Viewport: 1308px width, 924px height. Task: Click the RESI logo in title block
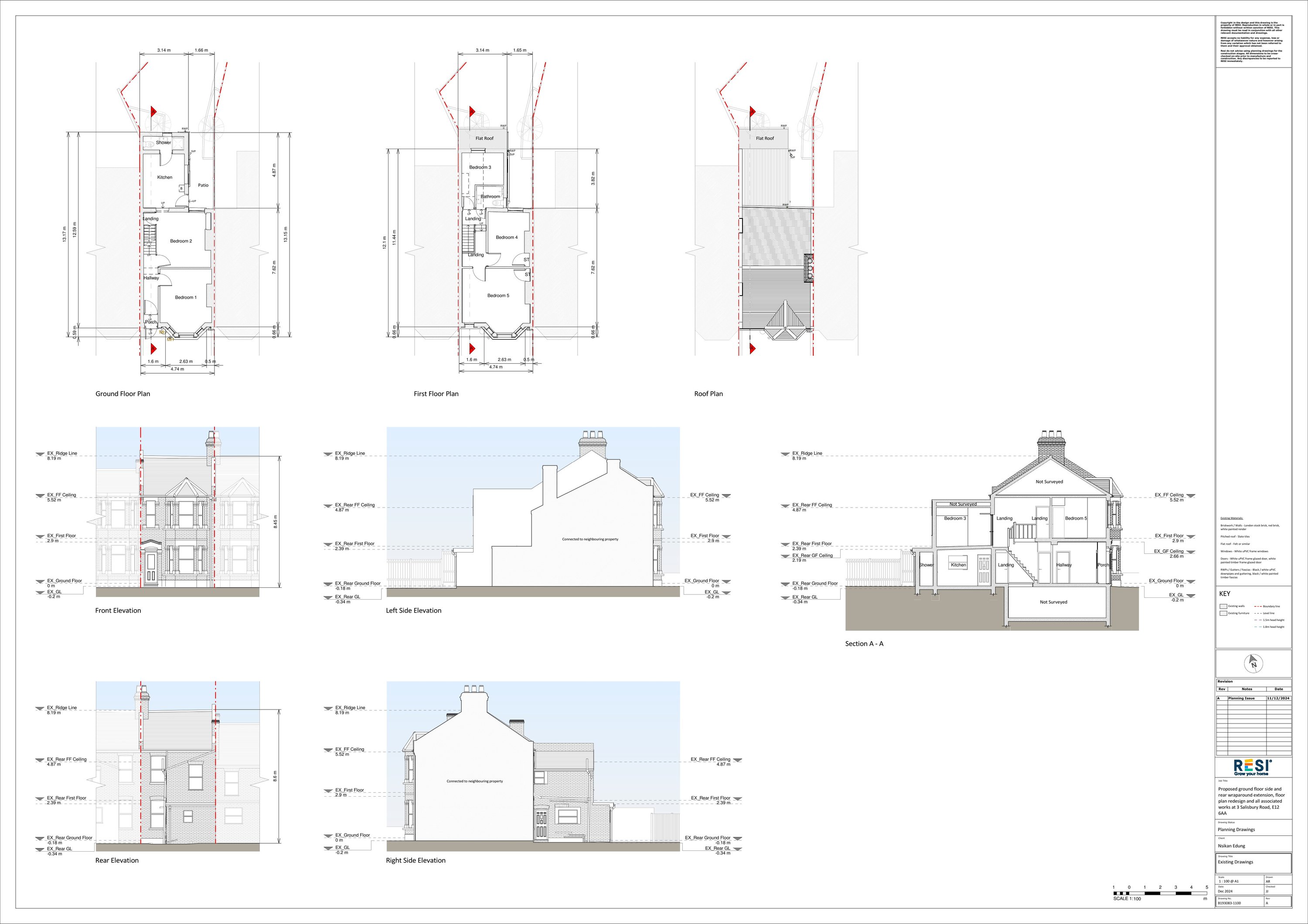[1253, 766]
